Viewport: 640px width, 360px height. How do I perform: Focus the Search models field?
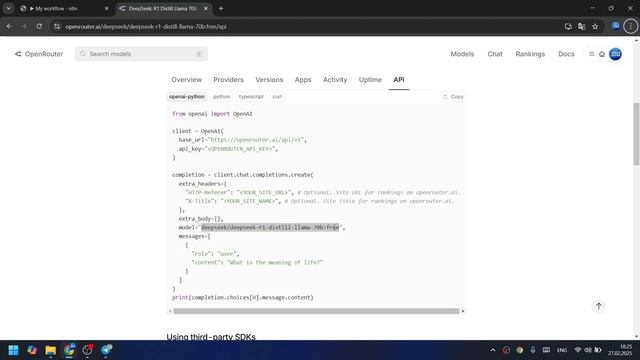point(141,54)
